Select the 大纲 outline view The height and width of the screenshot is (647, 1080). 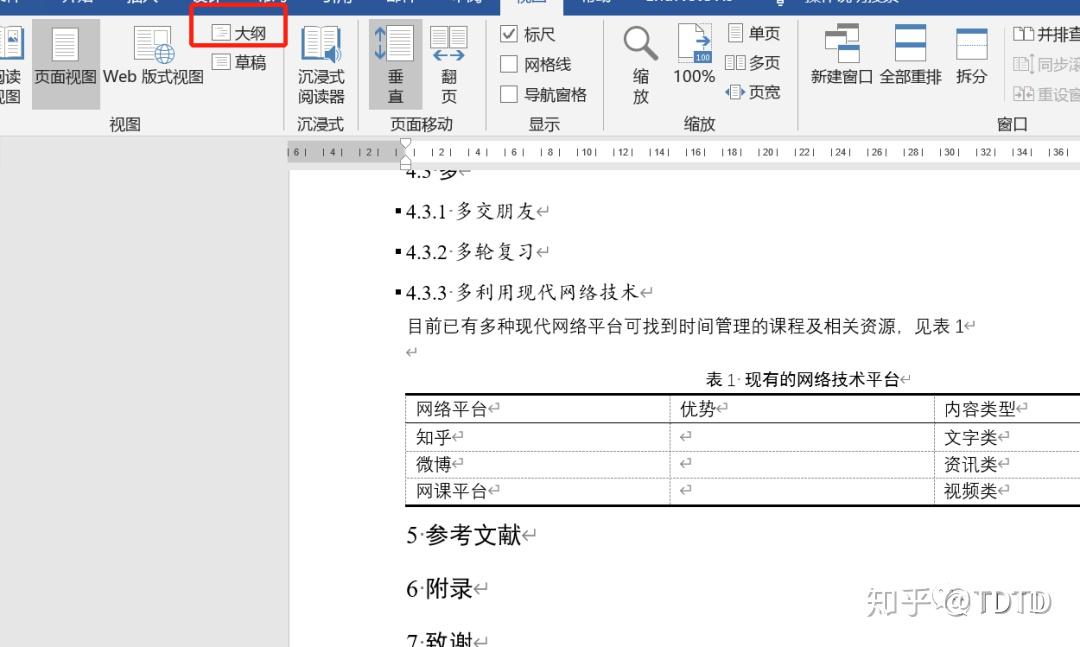click(239, 33)
